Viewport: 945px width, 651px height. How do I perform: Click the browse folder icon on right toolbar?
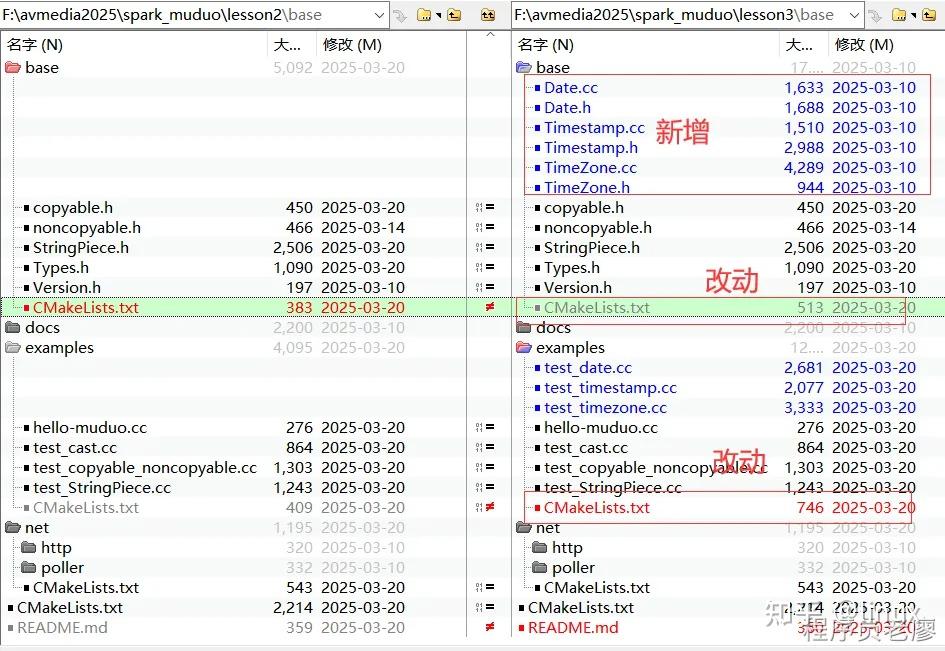(x=899, y=14)
